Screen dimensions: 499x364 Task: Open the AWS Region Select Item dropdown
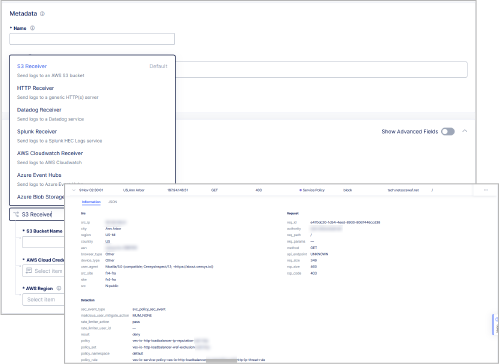point(43,299)
